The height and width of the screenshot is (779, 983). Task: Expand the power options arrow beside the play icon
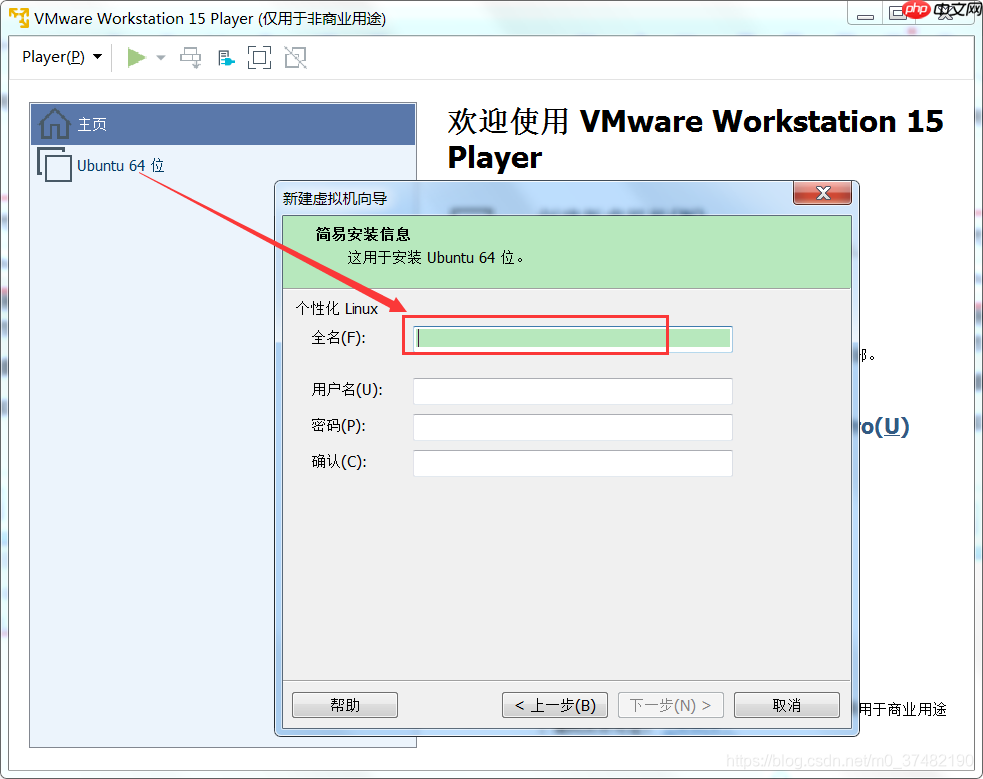coord(160,58)
